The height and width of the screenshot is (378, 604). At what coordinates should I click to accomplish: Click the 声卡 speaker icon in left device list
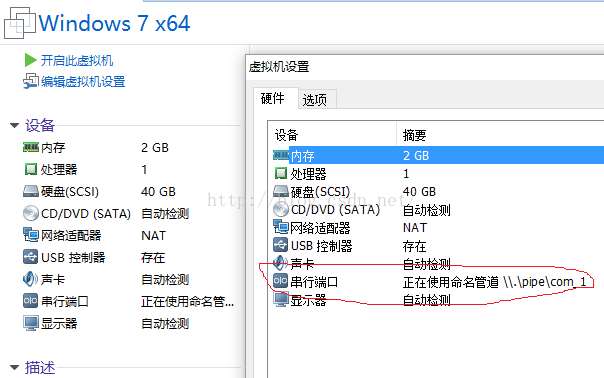[x=30, y=279]
